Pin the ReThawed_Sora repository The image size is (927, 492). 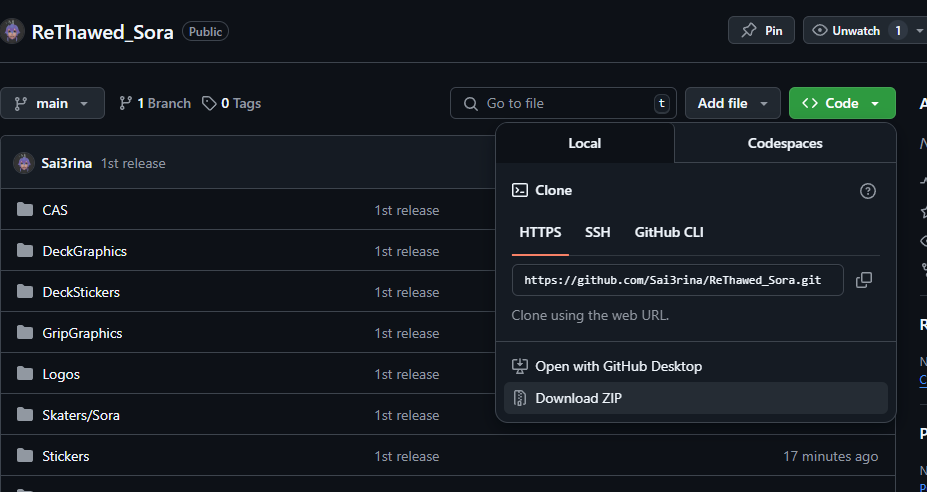(x=761, y=31)
